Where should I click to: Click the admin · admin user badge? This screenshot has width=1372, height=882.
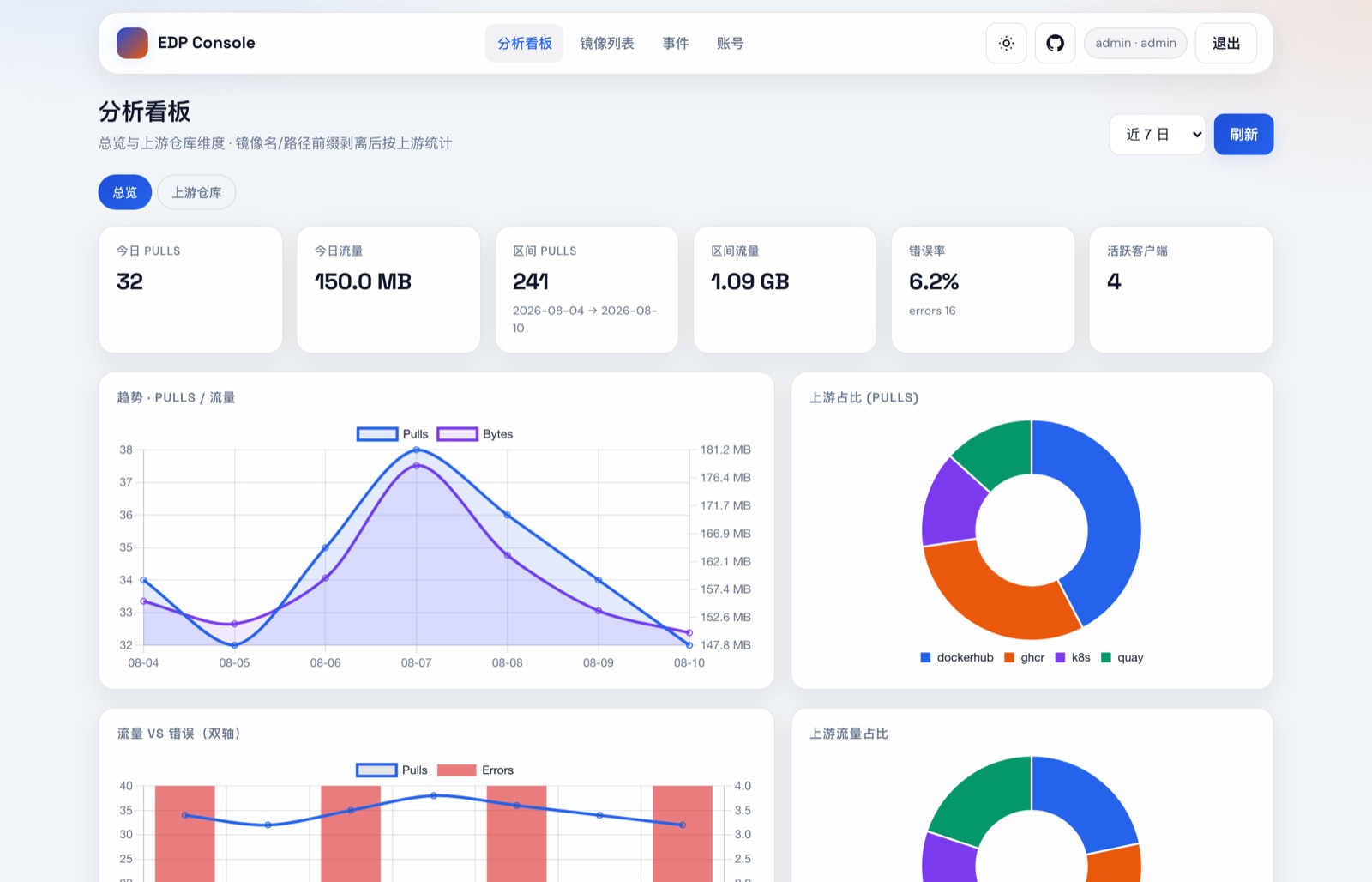point(1135,43)
